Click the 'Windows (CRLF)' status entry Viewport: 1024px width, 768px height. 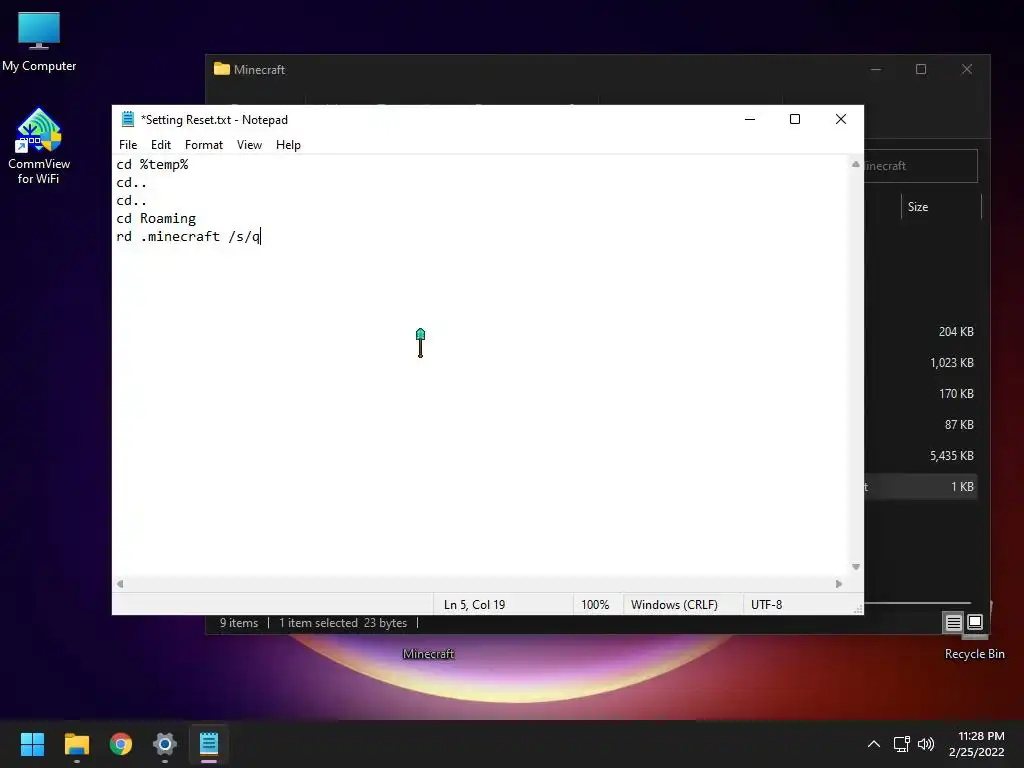click(x=674, y=605)
